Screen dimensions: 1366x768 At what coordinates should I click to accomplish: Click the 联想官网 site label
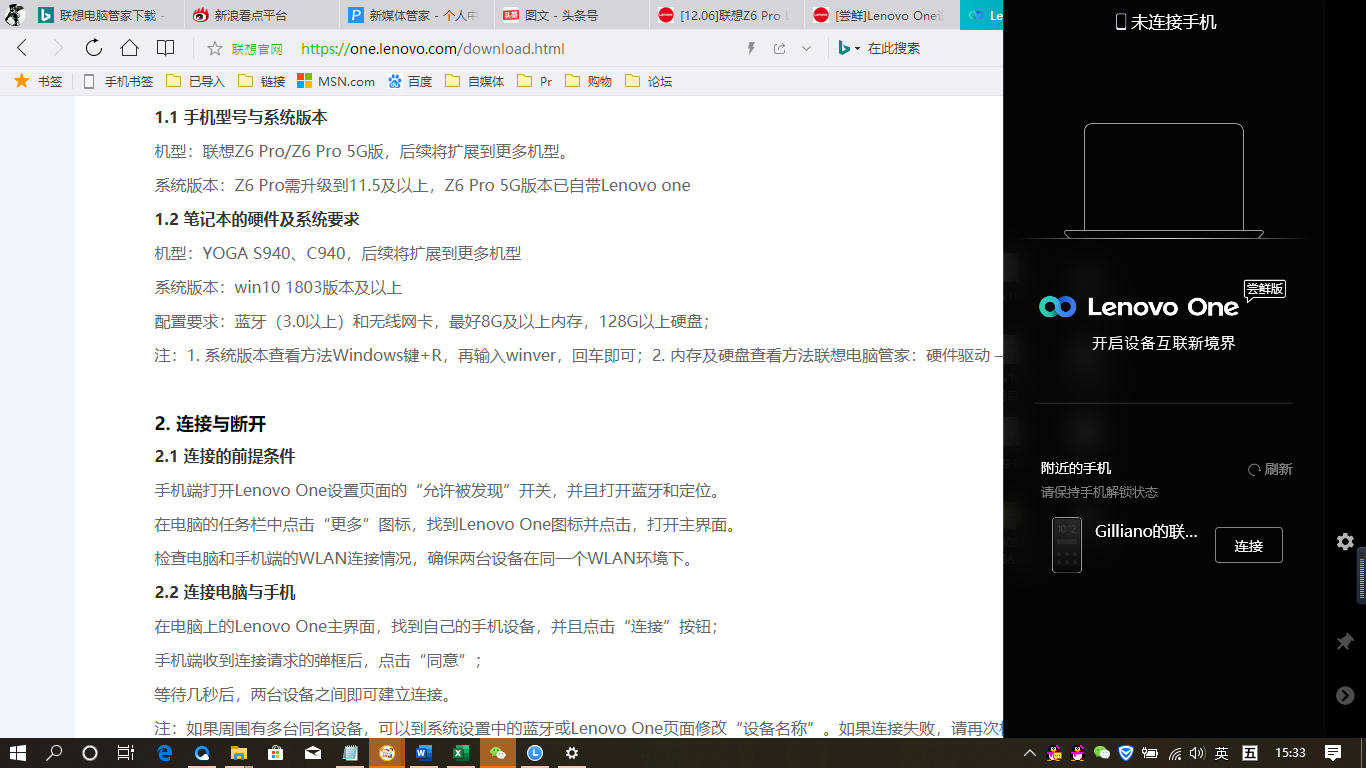tap(257, 48)
